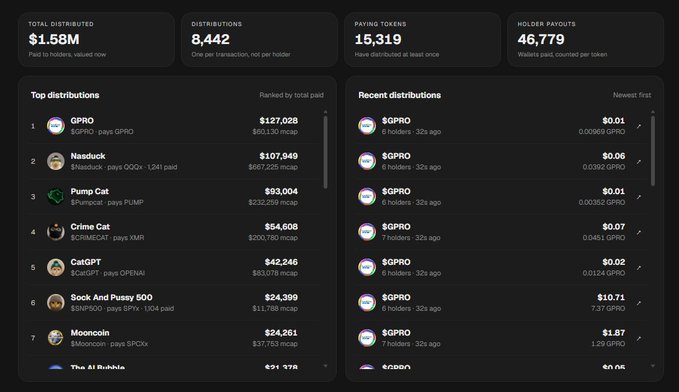This screenshot has width=679, height=392.
Task: Click the CatGPT avatar
Action: [x=56, y=268]
